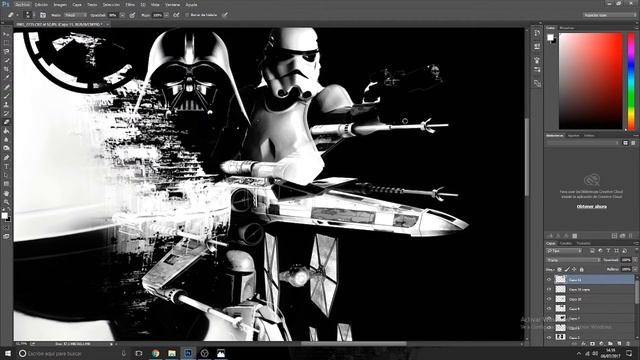Select the Brush tool
Viewport: 640px width, 360px height.
[x=6, y=96]
